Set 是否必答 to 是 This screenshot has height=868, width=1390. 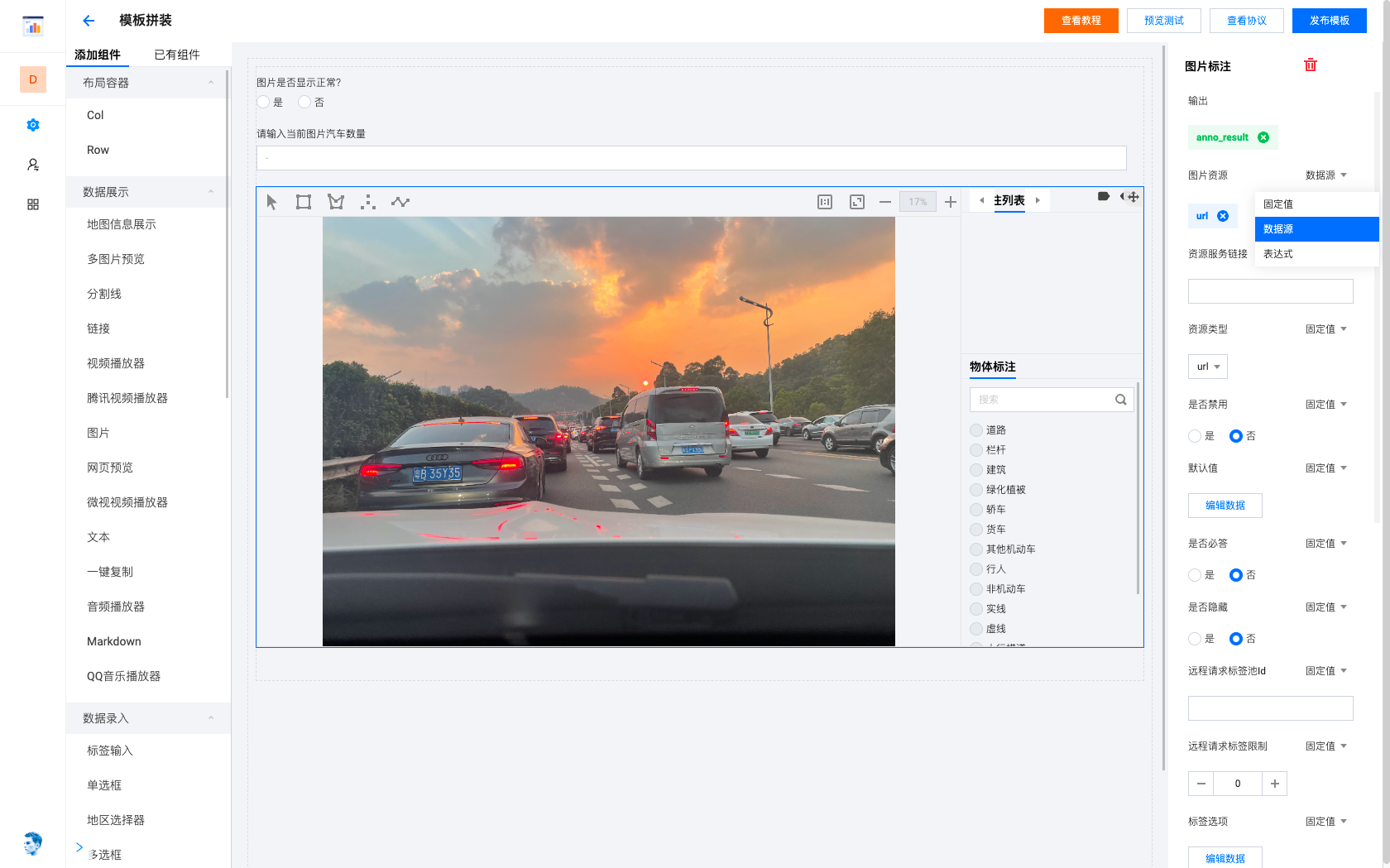click(1195, 575)
